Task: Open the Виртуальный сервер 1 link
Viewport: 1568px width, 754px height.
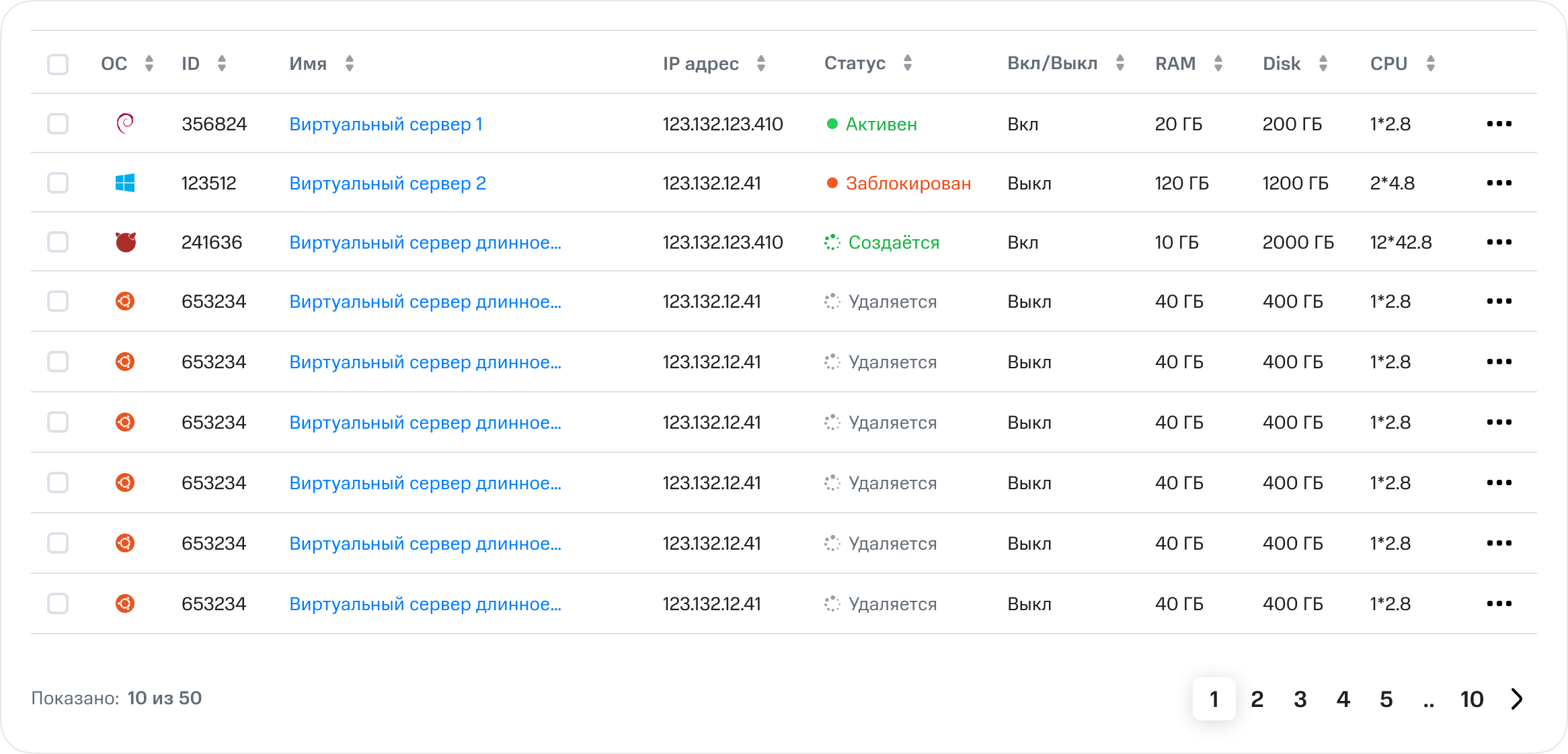Action: click(x=386, y=124)
